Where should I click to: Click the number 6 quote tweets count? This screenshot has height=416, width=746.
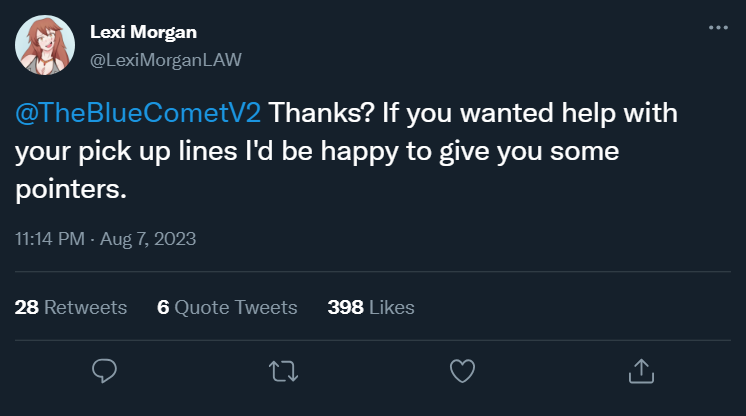(163, 307)
